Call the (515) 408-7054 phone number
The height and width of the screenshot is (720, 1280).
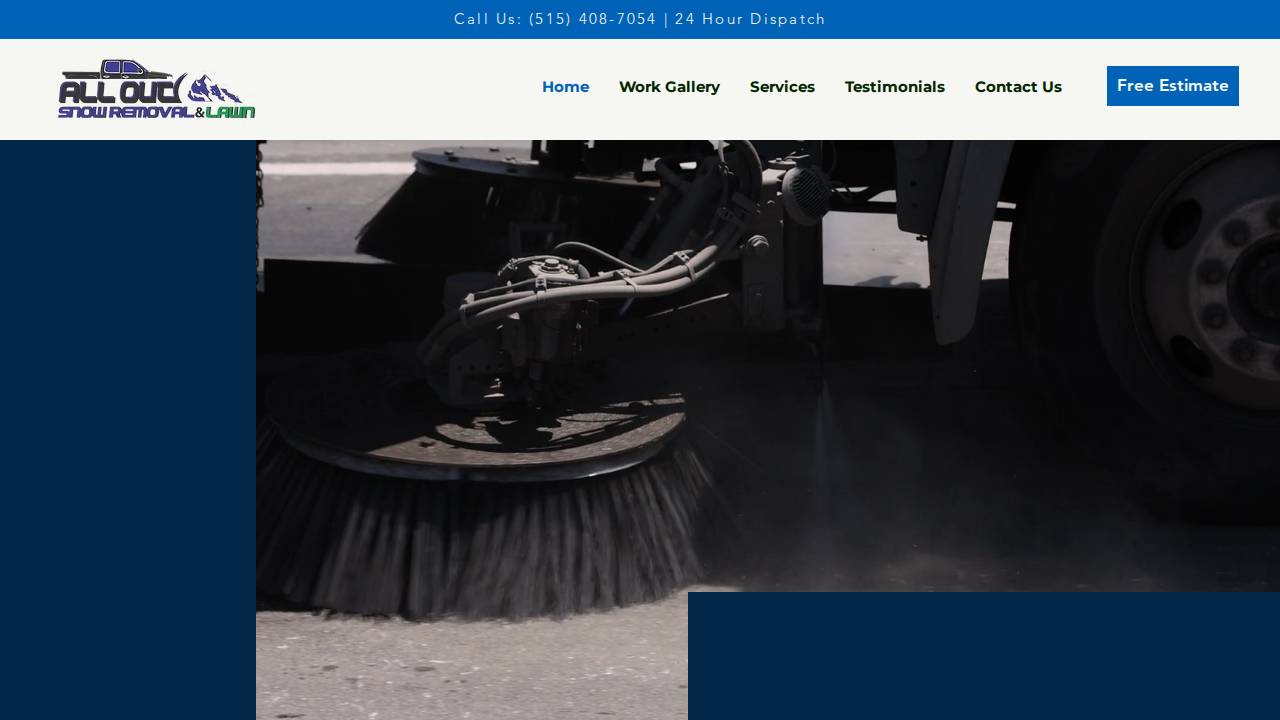(592, 19)
